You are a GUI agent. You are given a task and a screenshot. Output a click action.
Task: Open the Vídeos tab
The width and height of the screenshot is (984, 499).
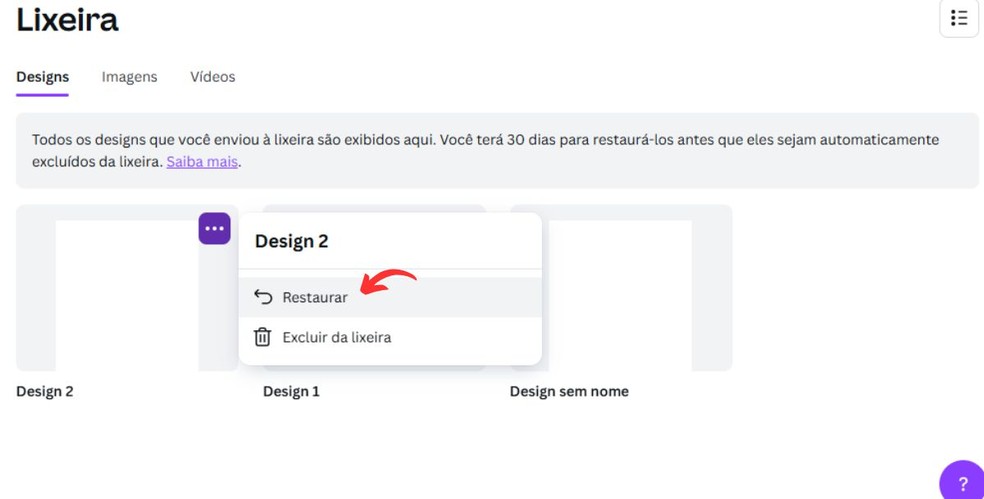pos(212,77)
